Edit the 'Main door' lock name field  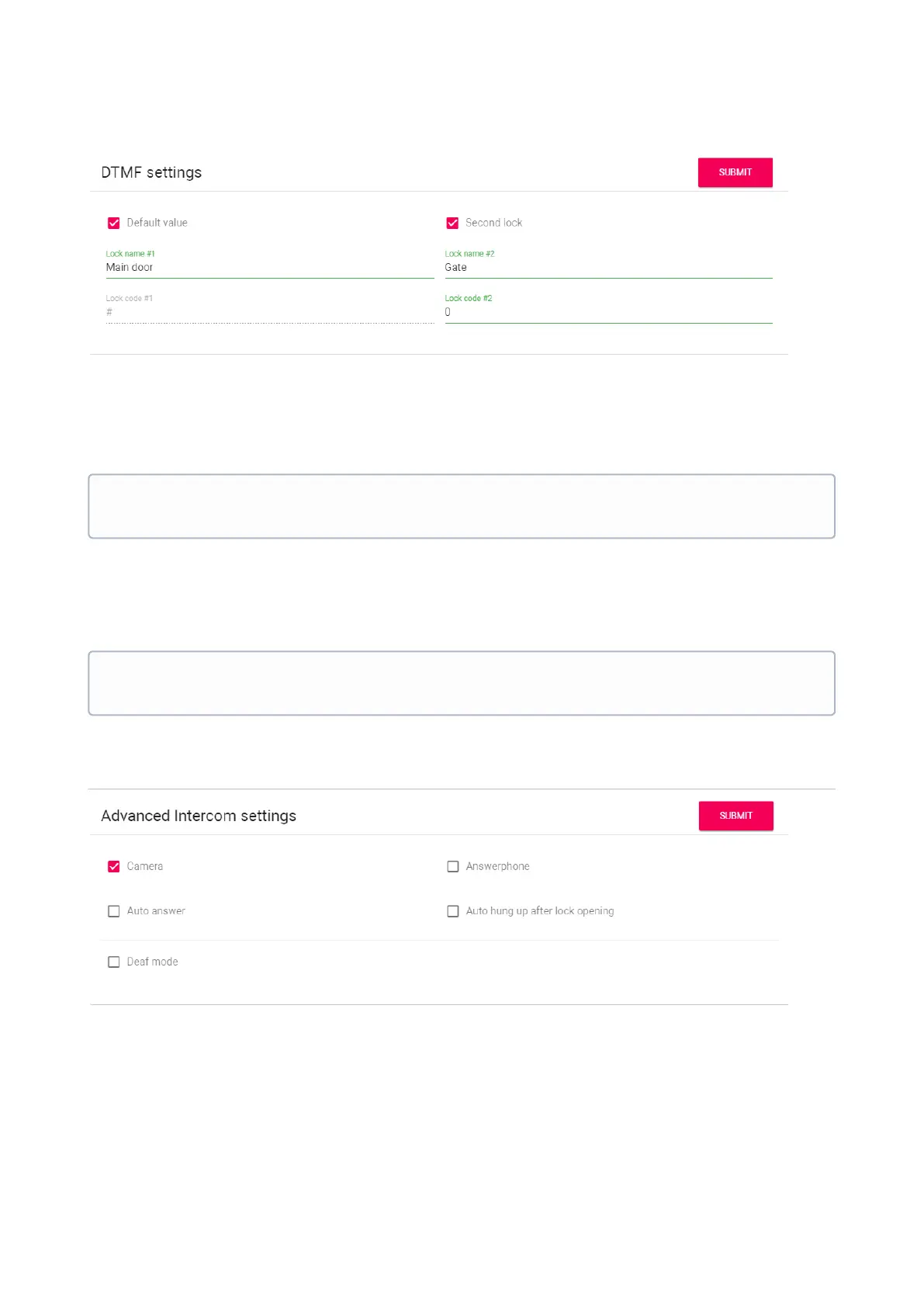[x=269, y=268]
